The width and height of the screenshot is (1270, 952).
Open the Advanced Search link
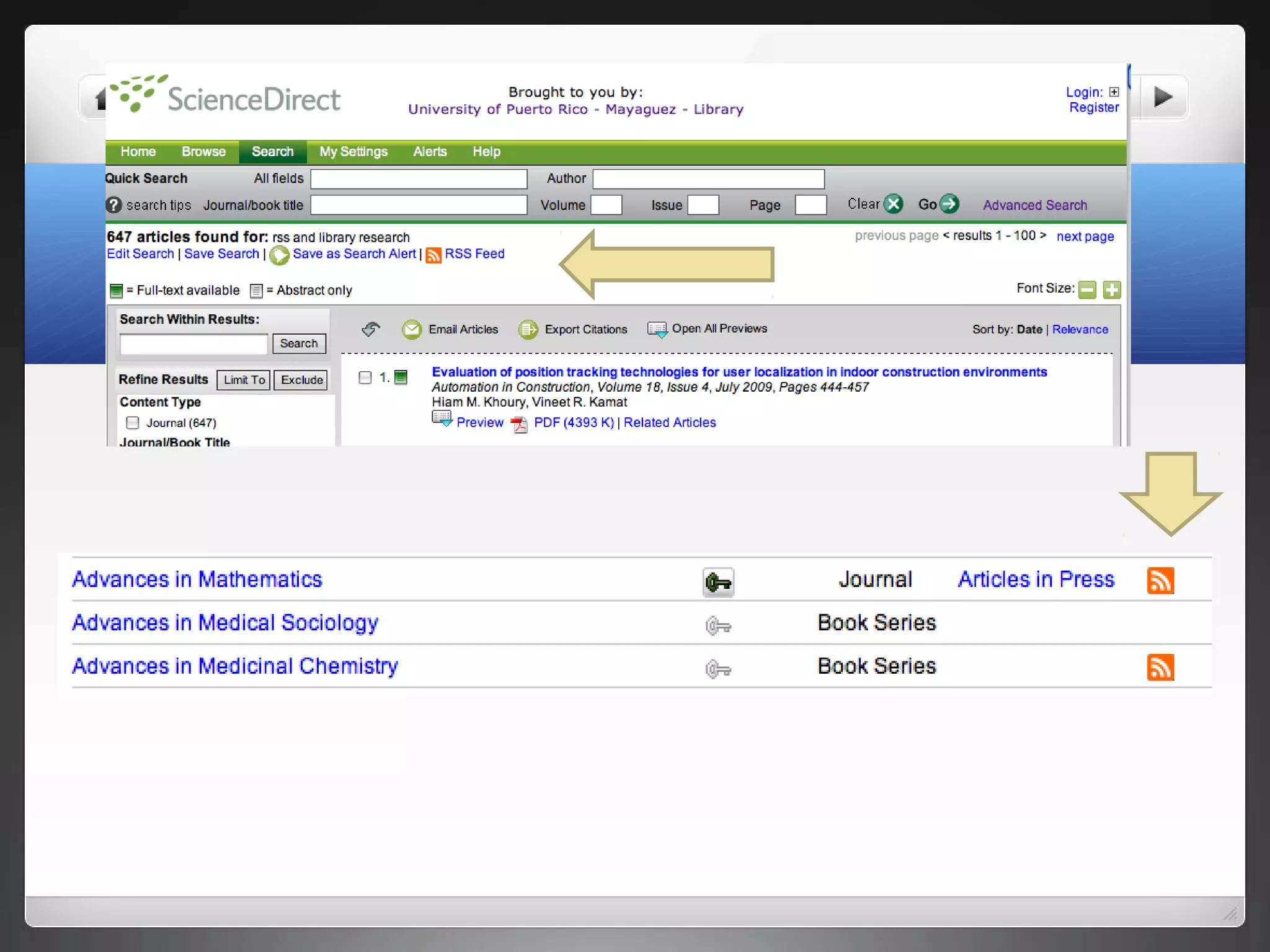pyautogui.click(x=1034, y=205)
